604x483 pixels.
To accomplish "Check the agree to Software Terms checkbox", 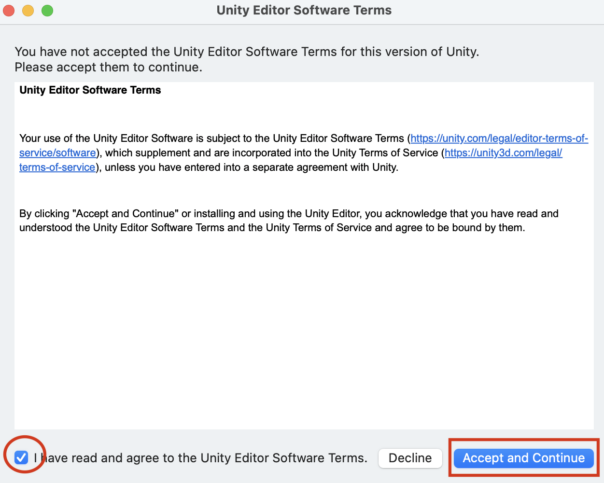I will (x=21, y=458).
